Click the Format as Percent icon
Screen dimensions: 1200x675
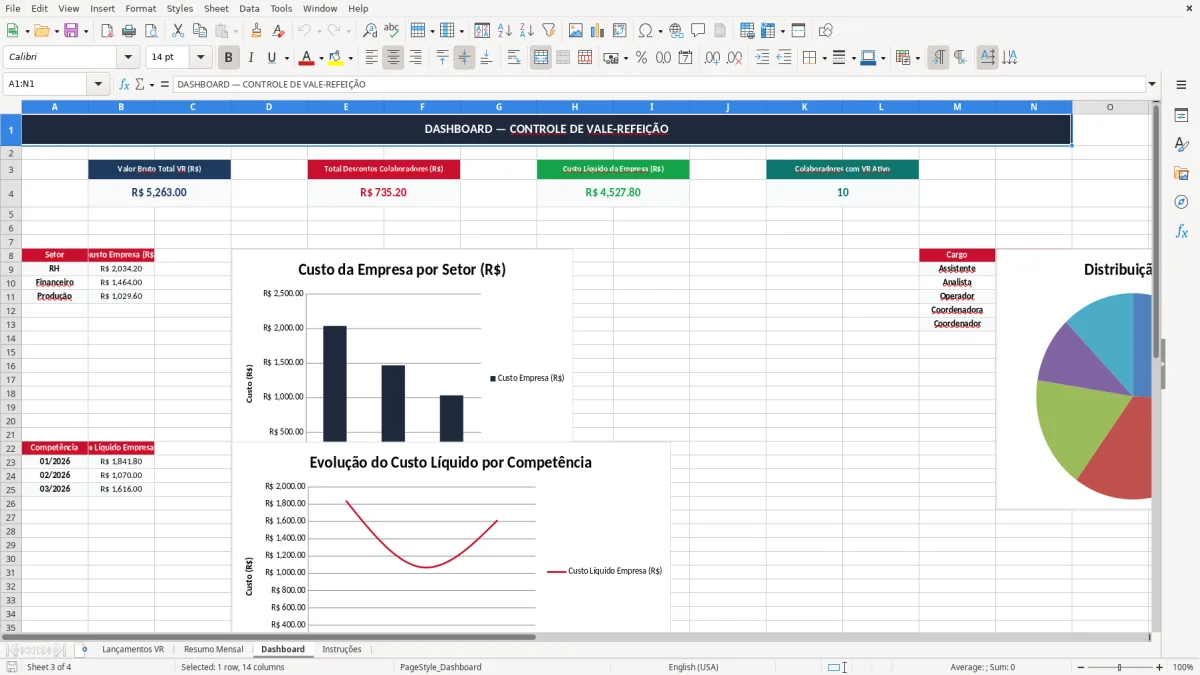click(x=641, y=58)
